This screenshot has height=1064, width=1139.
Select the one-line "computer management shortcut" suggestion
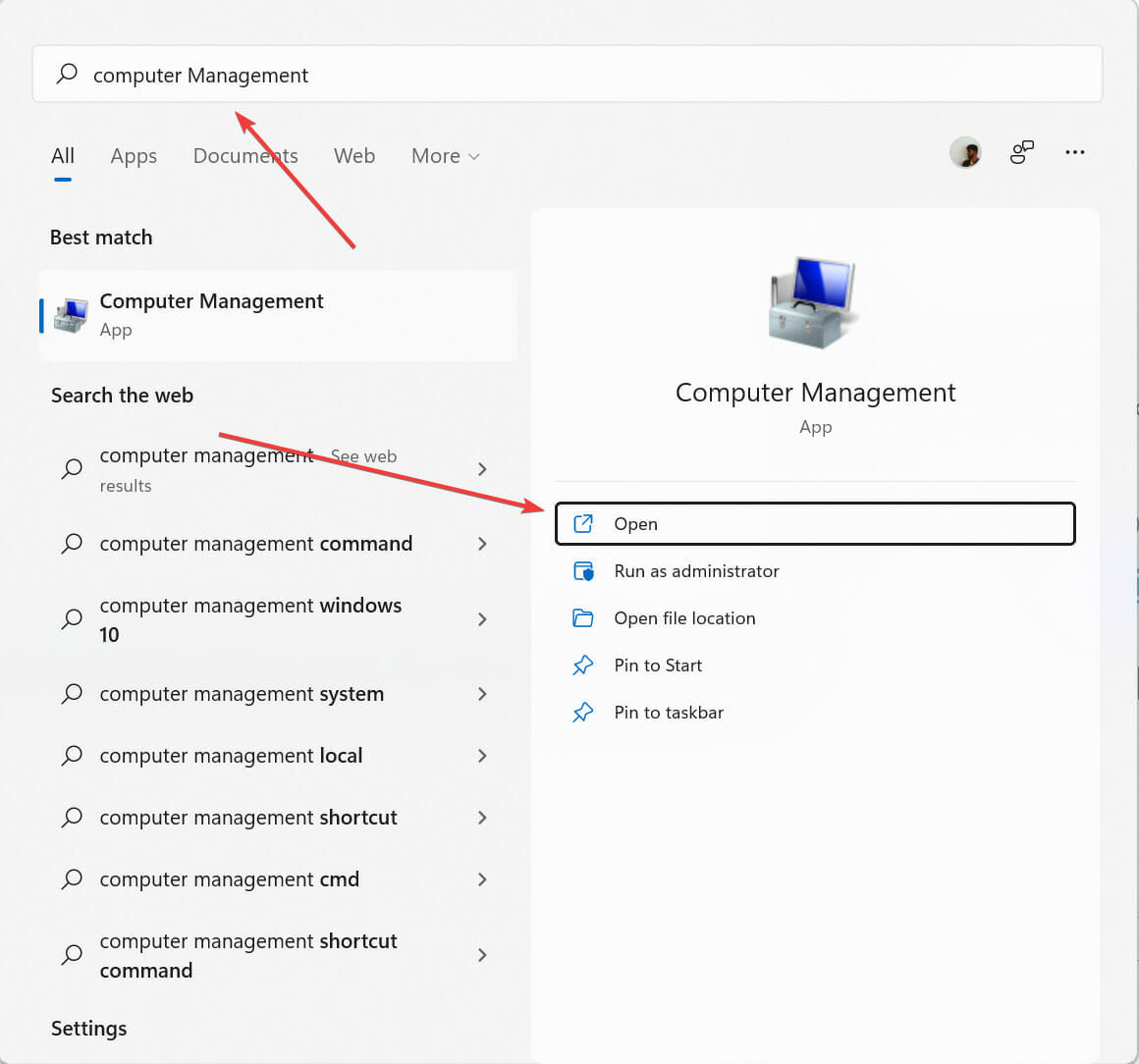[x=278, y=818]
